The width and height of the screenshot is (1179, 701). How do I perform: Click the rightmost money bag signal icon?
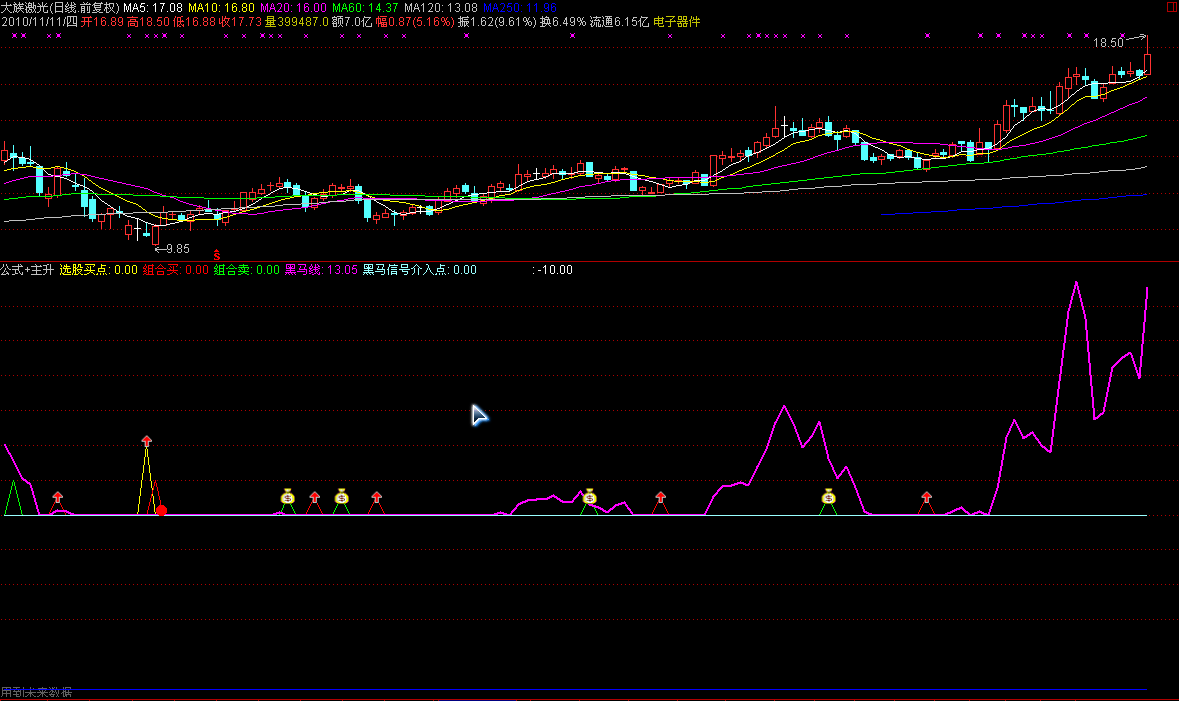(828, 496)
